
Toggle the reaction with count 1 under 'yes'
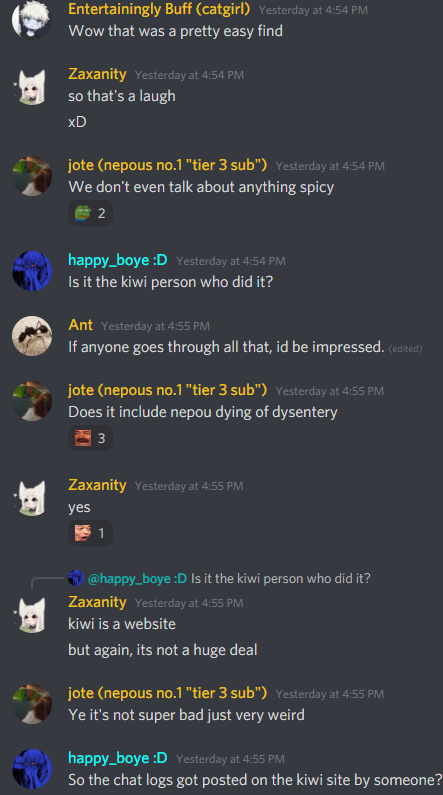tap(90, 533)
